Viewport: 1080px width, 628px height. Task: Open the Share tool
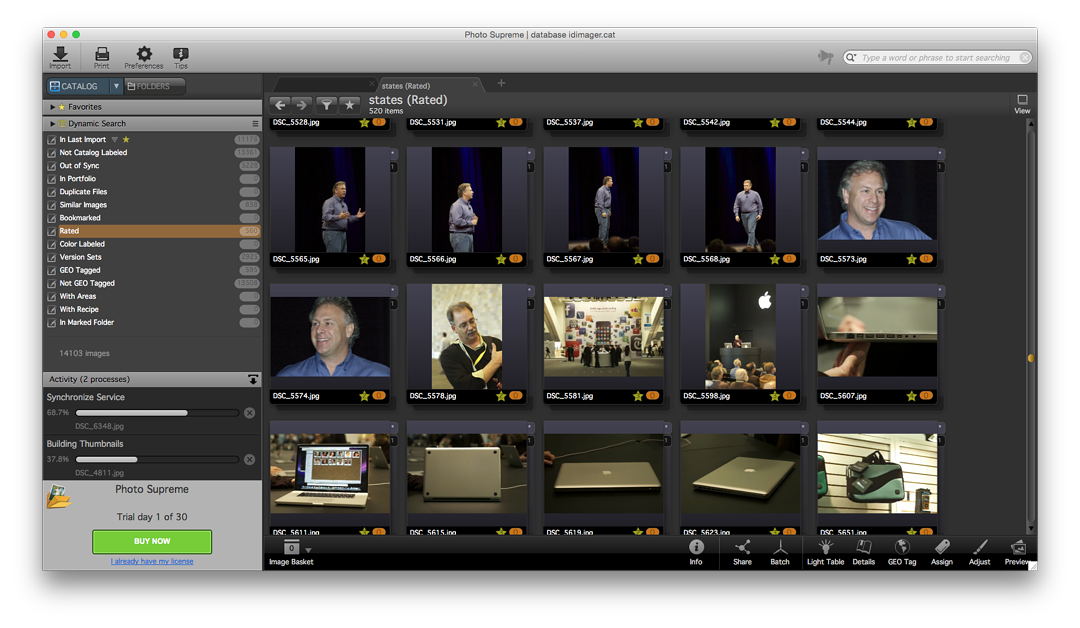point(742,552)
